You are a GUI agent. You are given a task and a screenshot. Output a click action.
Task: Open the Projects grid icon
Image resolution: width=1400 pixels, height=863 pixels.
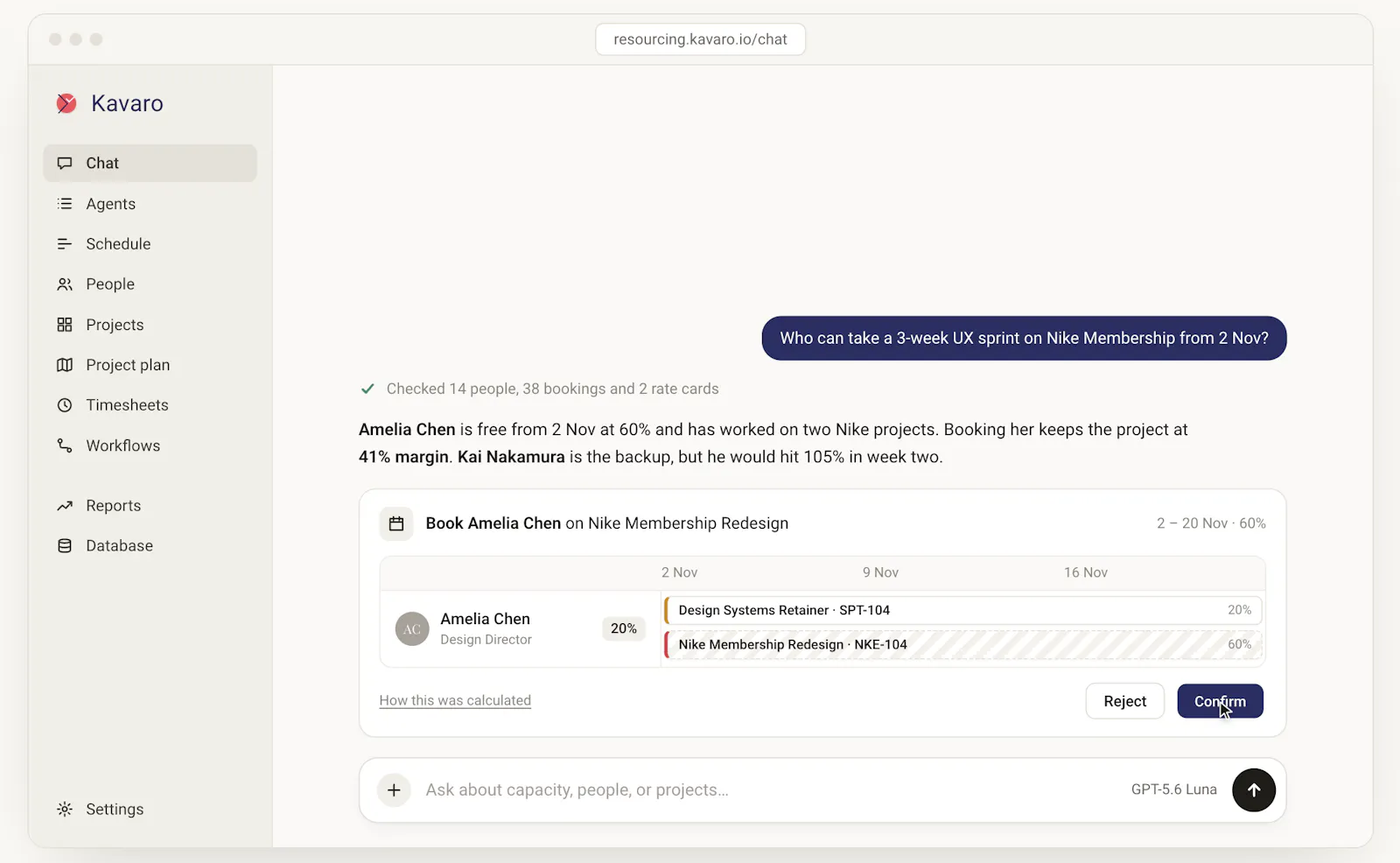point(65,325)
